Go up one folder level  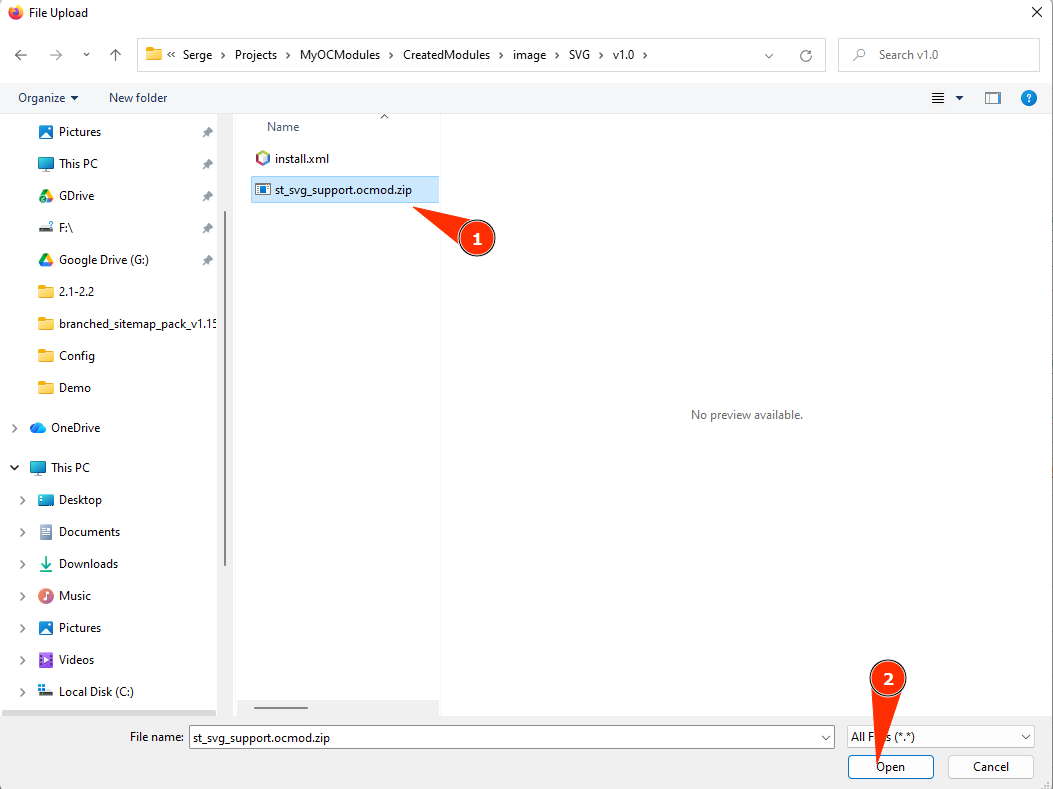116,55
